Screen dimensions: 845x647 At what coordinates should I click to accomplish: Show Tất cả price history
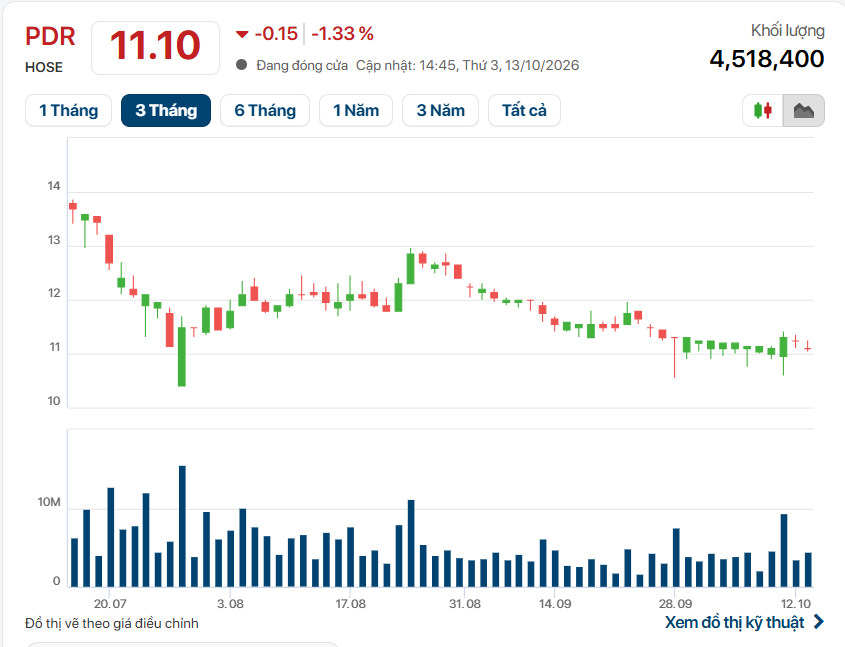tap(524, 110)
